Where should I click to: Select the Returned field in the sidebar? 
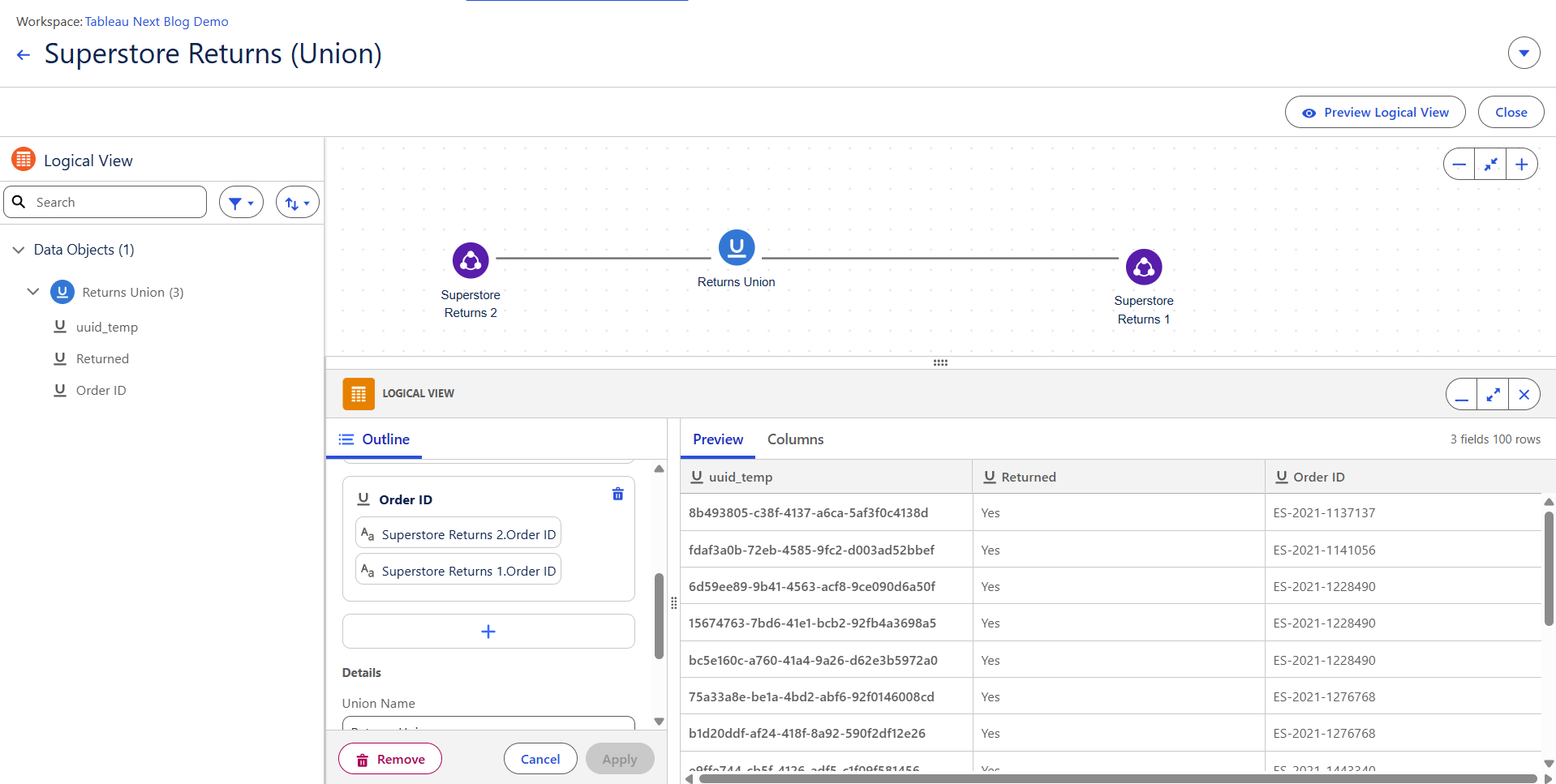102,358
